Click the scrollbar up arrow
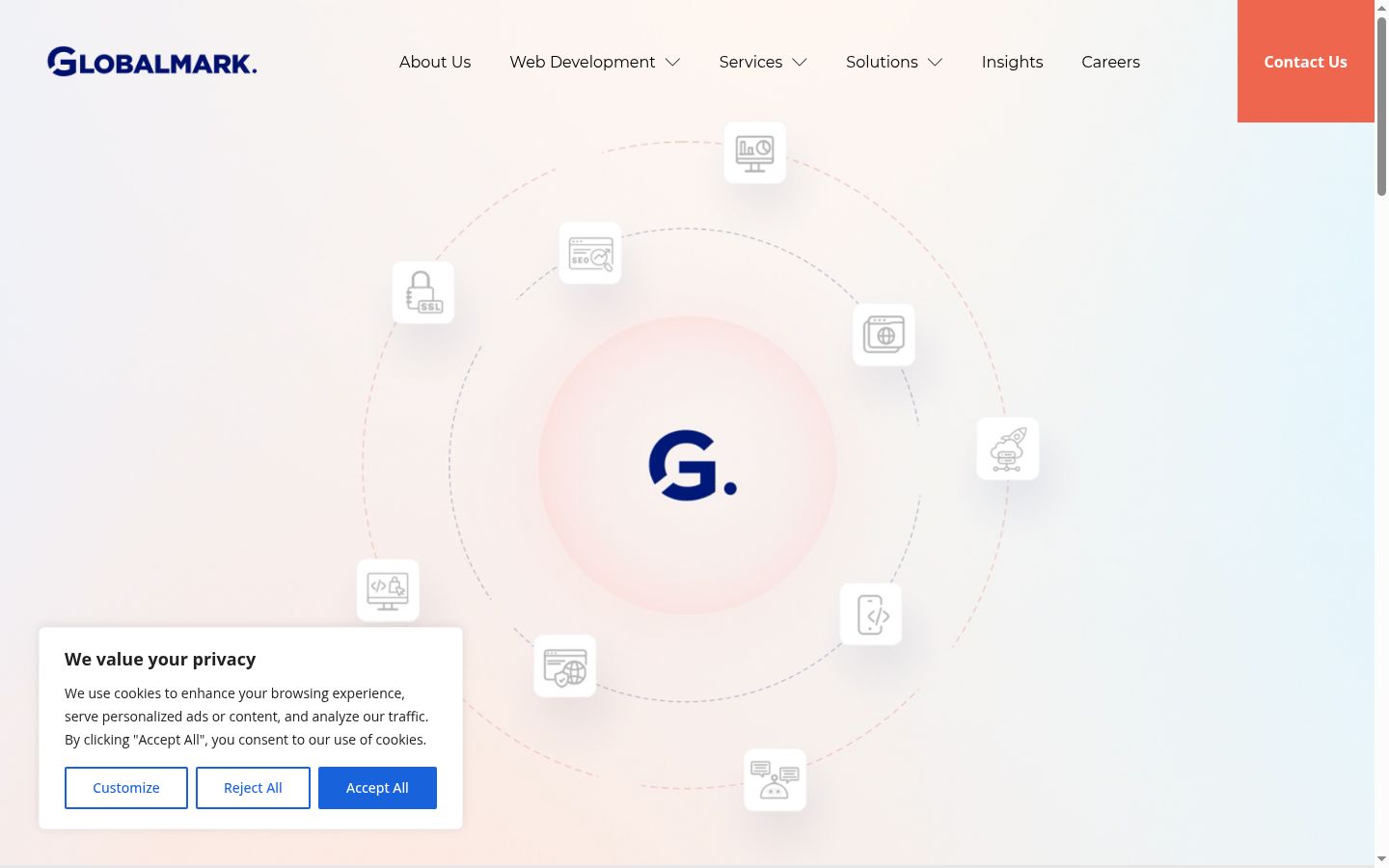1389x868 pixels. coord(1381,7)
